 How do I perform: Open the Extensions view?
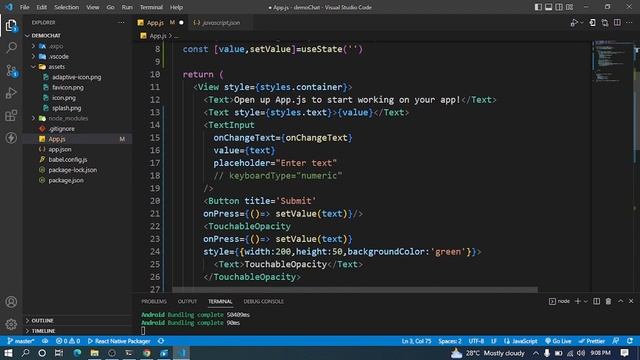[x=11, y=116]
